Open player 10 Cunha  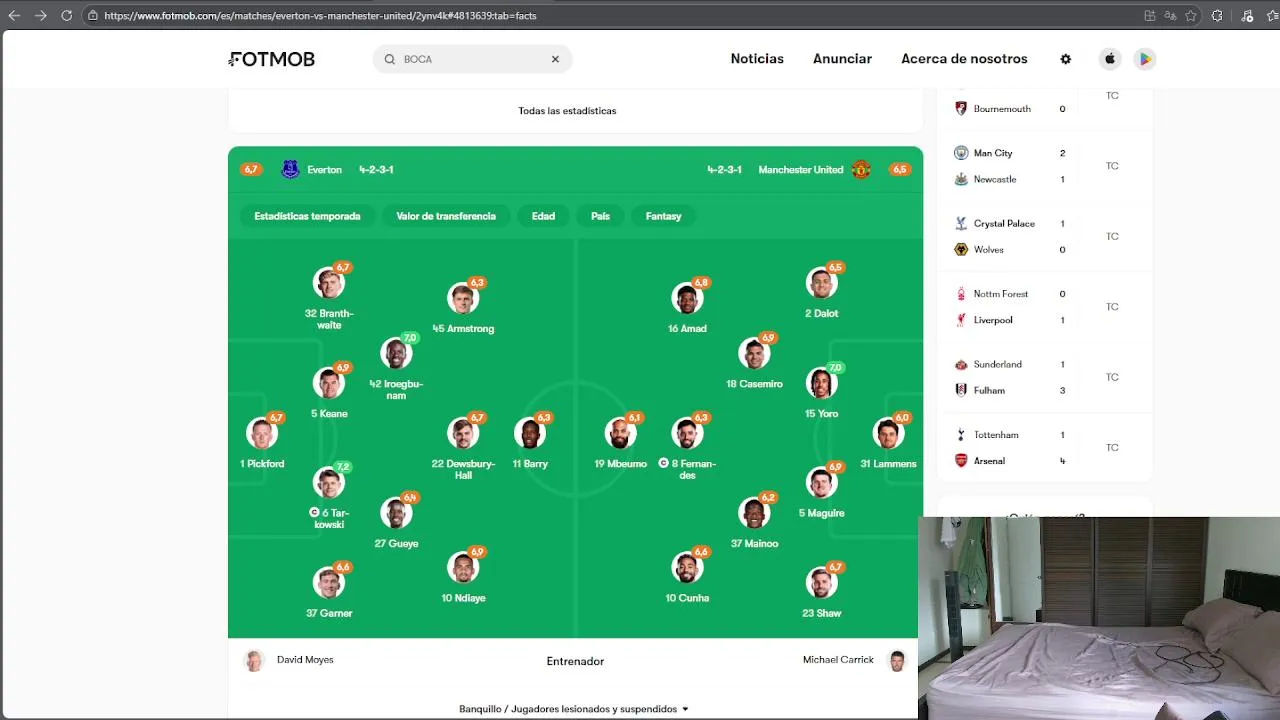pos(687,575)
